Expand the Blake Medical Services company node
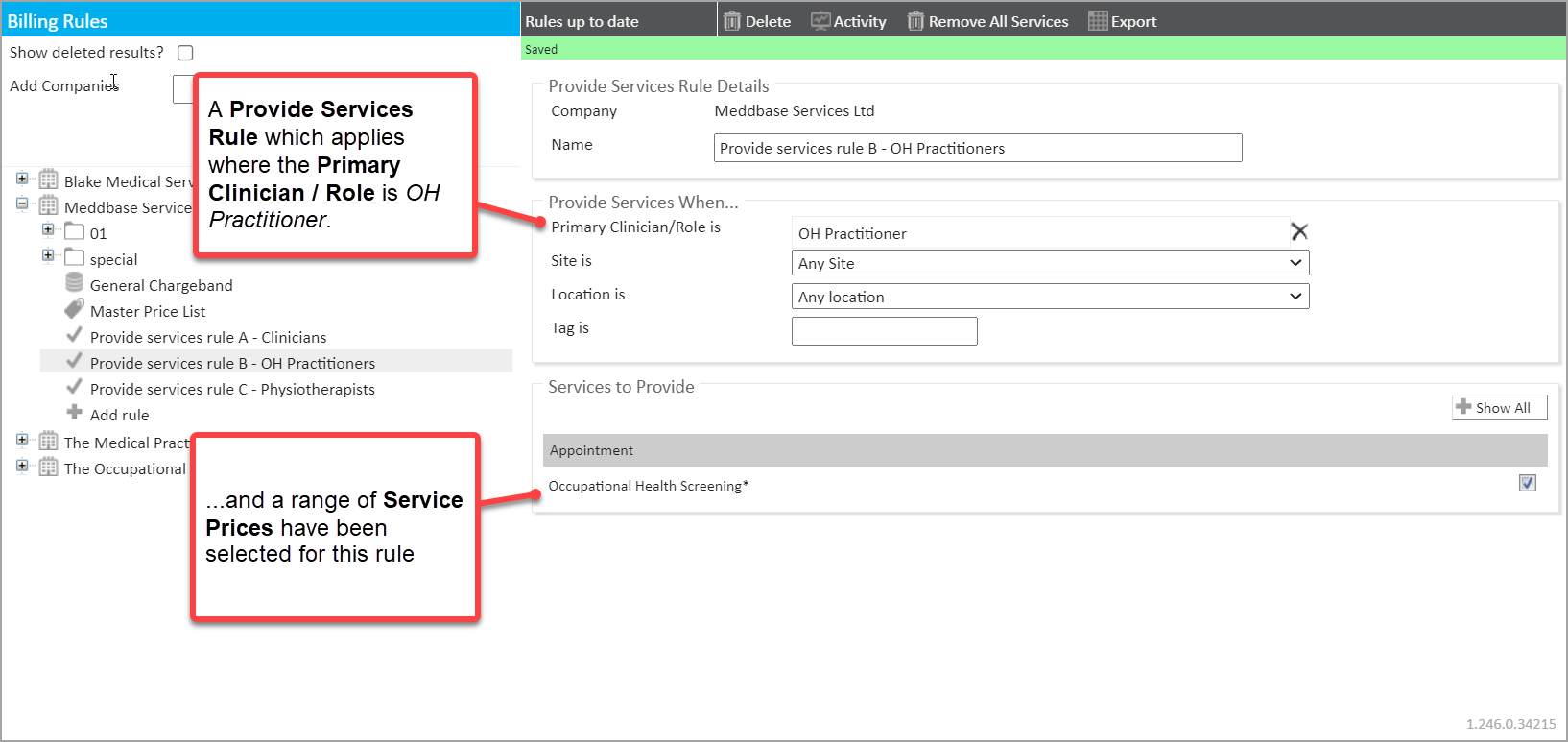1568x742 pixels. 22,179
